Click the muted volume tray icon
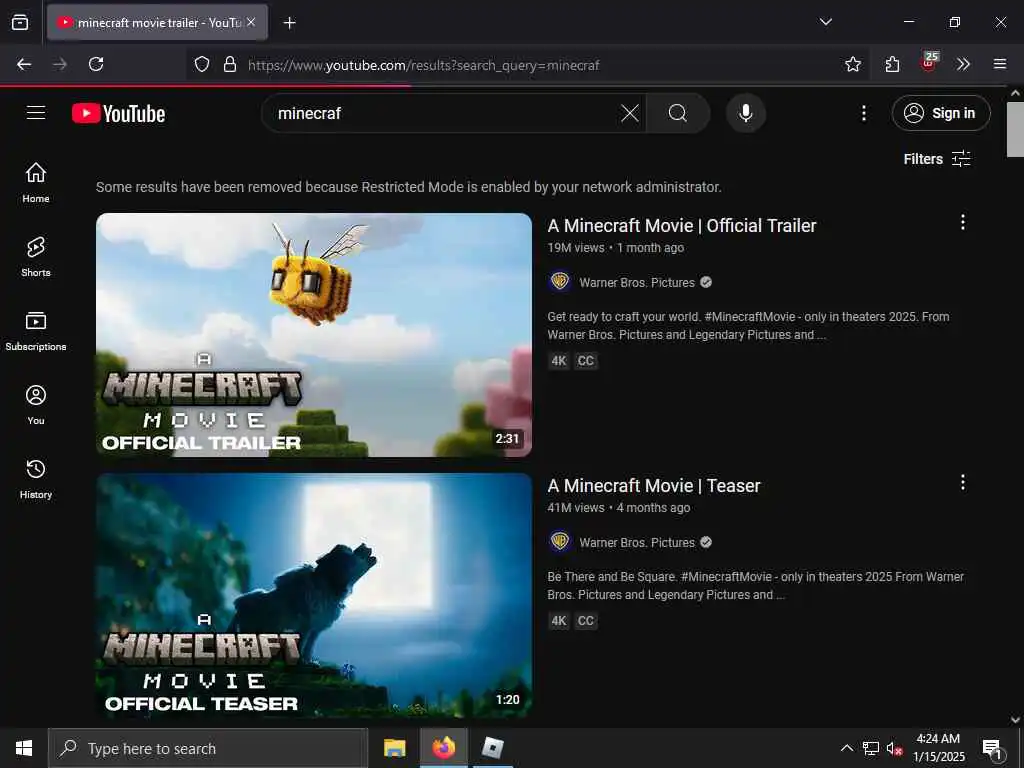This screenshot has width=1024, height=768. (x=894, y=748)
